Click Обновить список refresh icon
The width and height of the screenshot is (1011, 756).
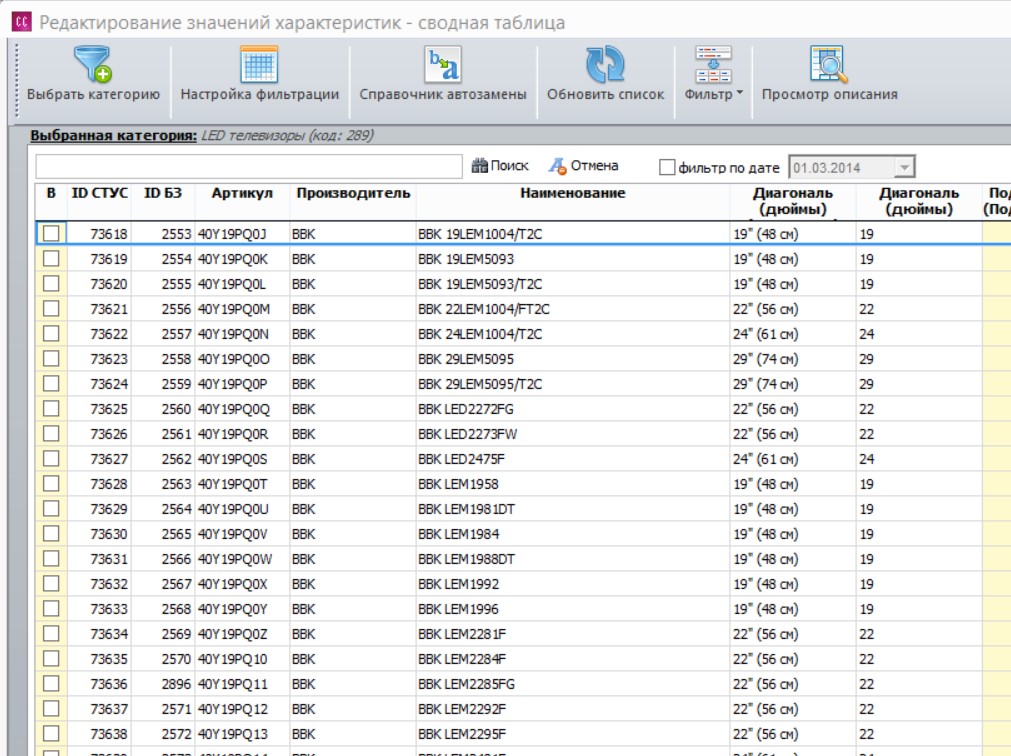click(605, 64)
